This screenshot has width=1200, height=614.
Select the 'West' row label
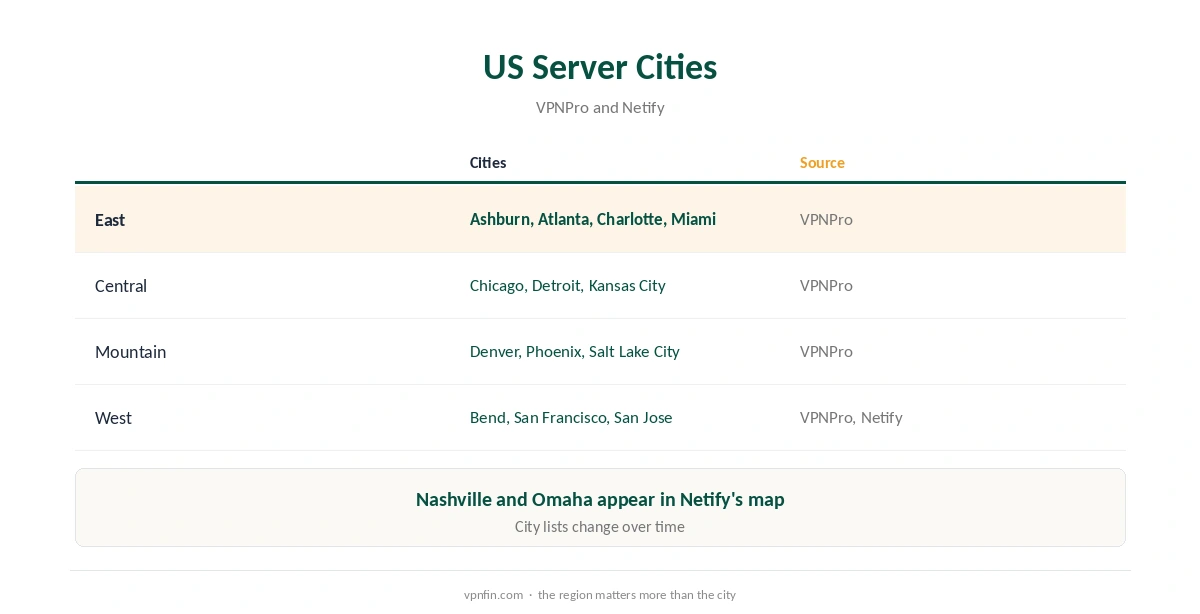pyautogui.click(x=113, y=418)
